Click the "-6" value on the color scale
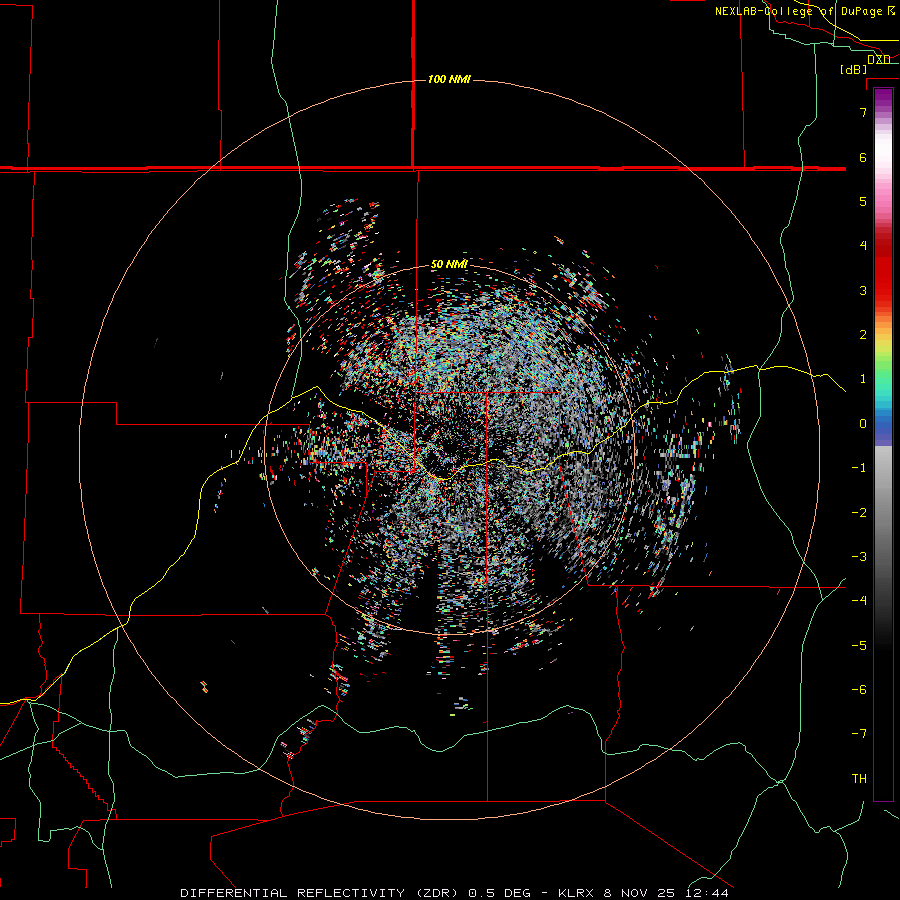900x900 pixels. coord(859,690)
